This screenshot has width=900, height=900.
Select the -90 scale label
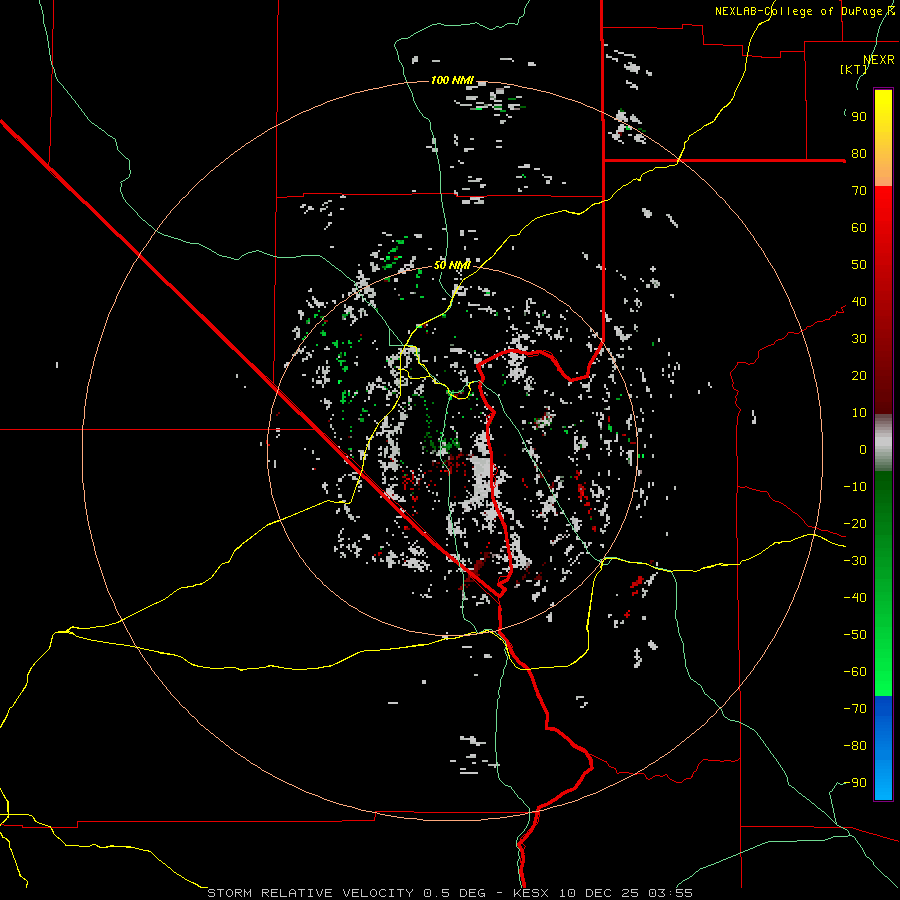pos(855,783)
